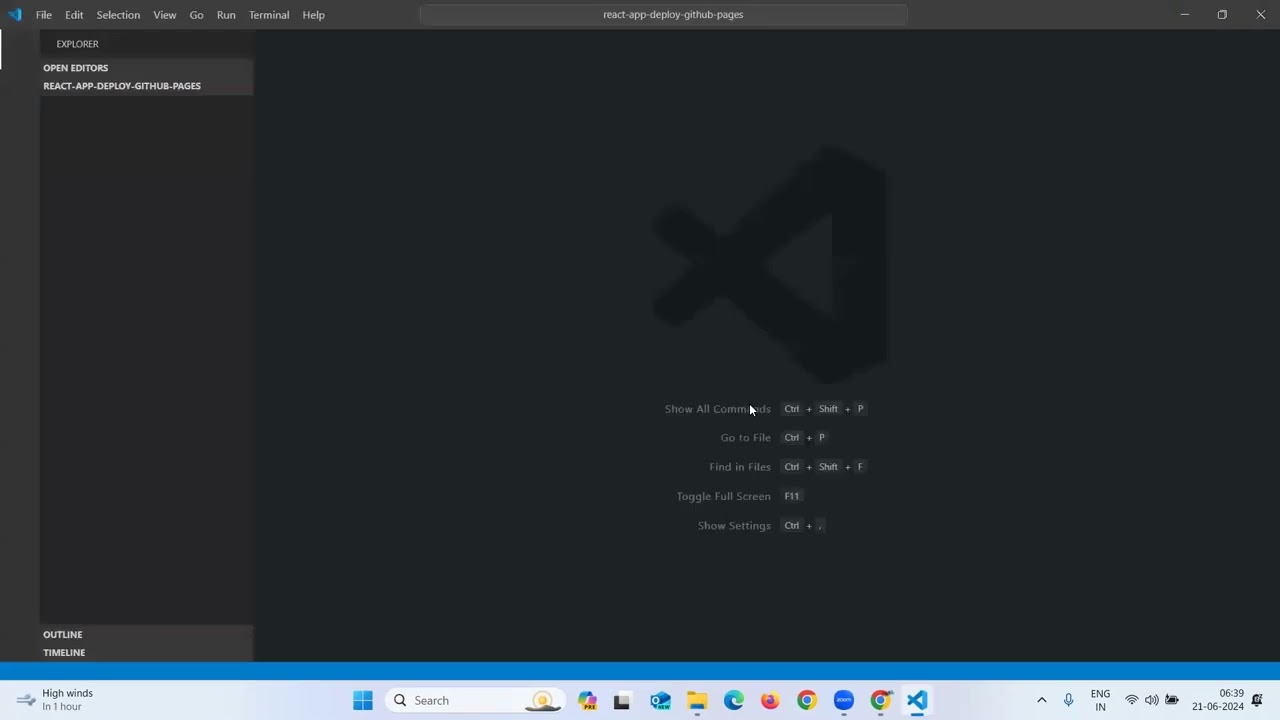Open Firefox from the taskbar
1280x720 pixels.
pos(770,700)
